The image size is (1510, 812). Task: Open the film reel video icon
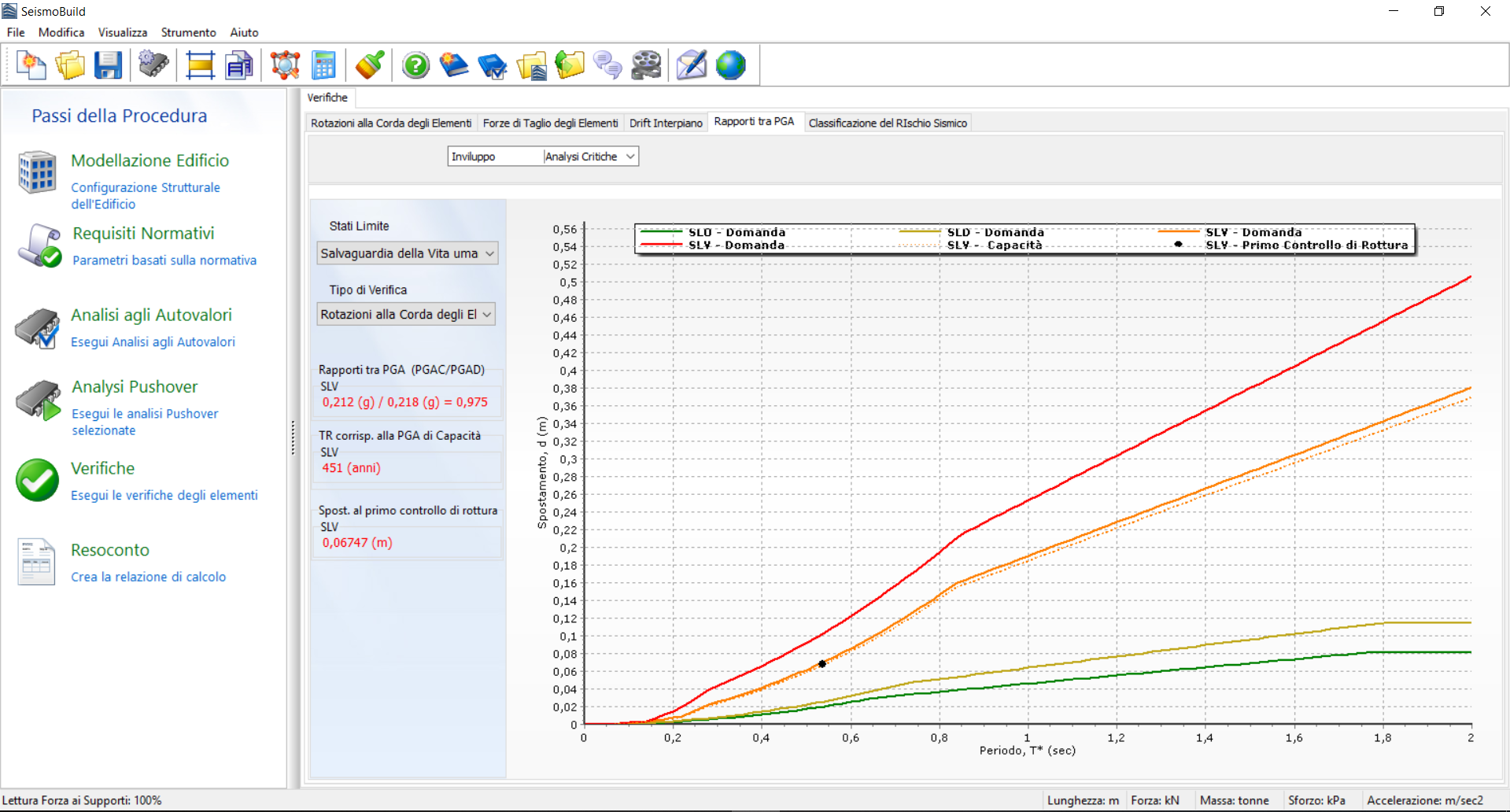coord(646,65)
